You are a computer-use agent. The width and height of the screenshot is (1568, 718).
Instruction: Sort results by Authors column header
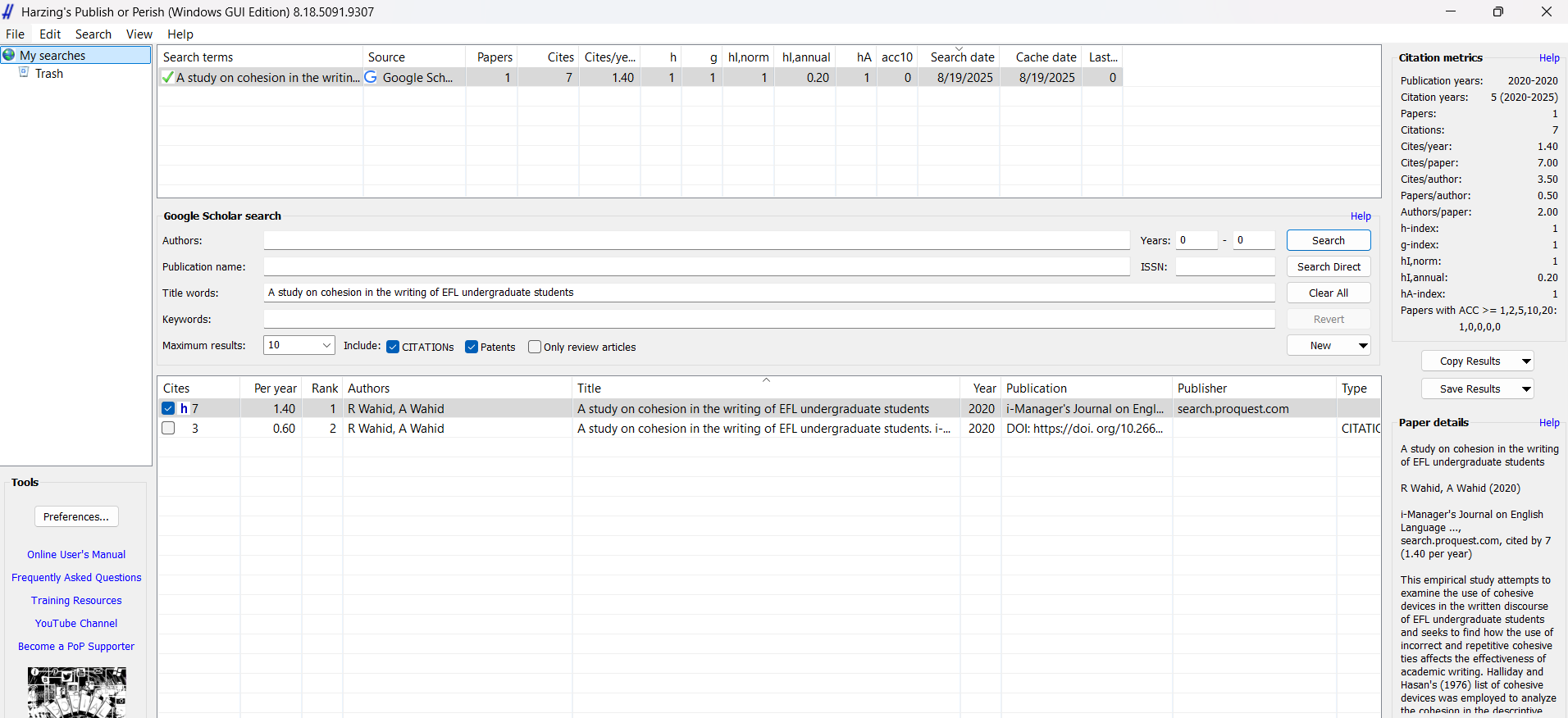(x=458, y=388)
